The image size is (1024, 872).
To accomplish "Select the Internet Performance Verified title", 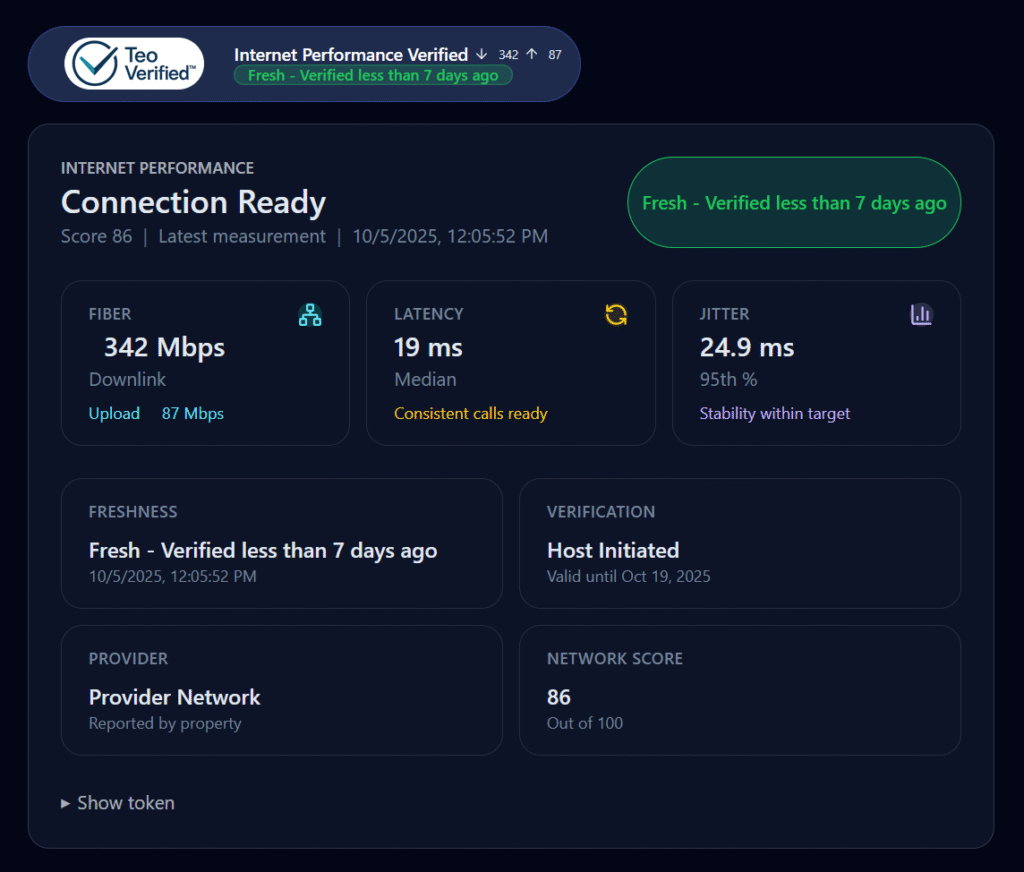I will [x=351, y=54].
